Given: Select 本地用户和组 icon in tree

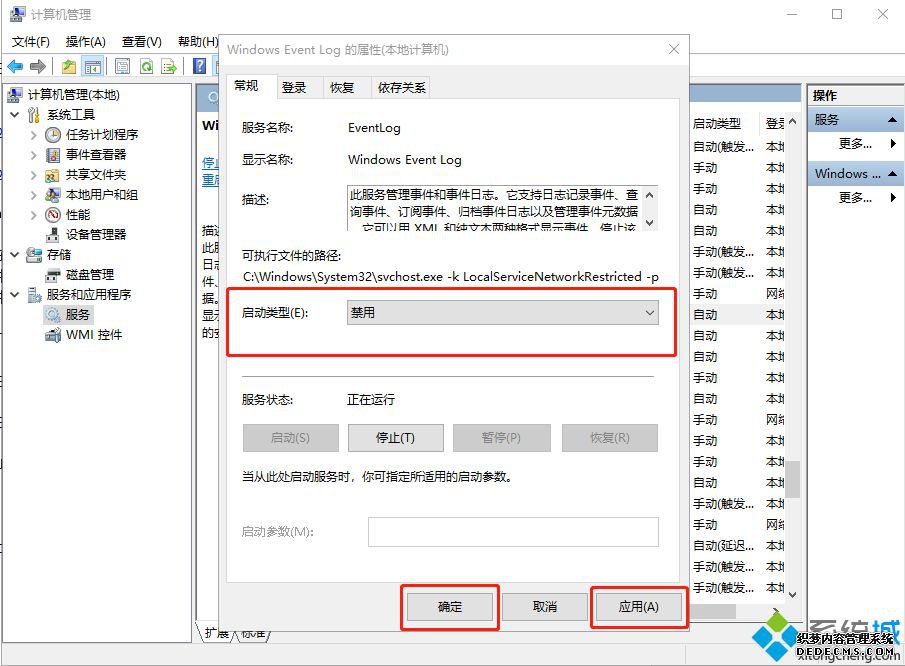Looking at the screenshot, I should click(53, 194).
